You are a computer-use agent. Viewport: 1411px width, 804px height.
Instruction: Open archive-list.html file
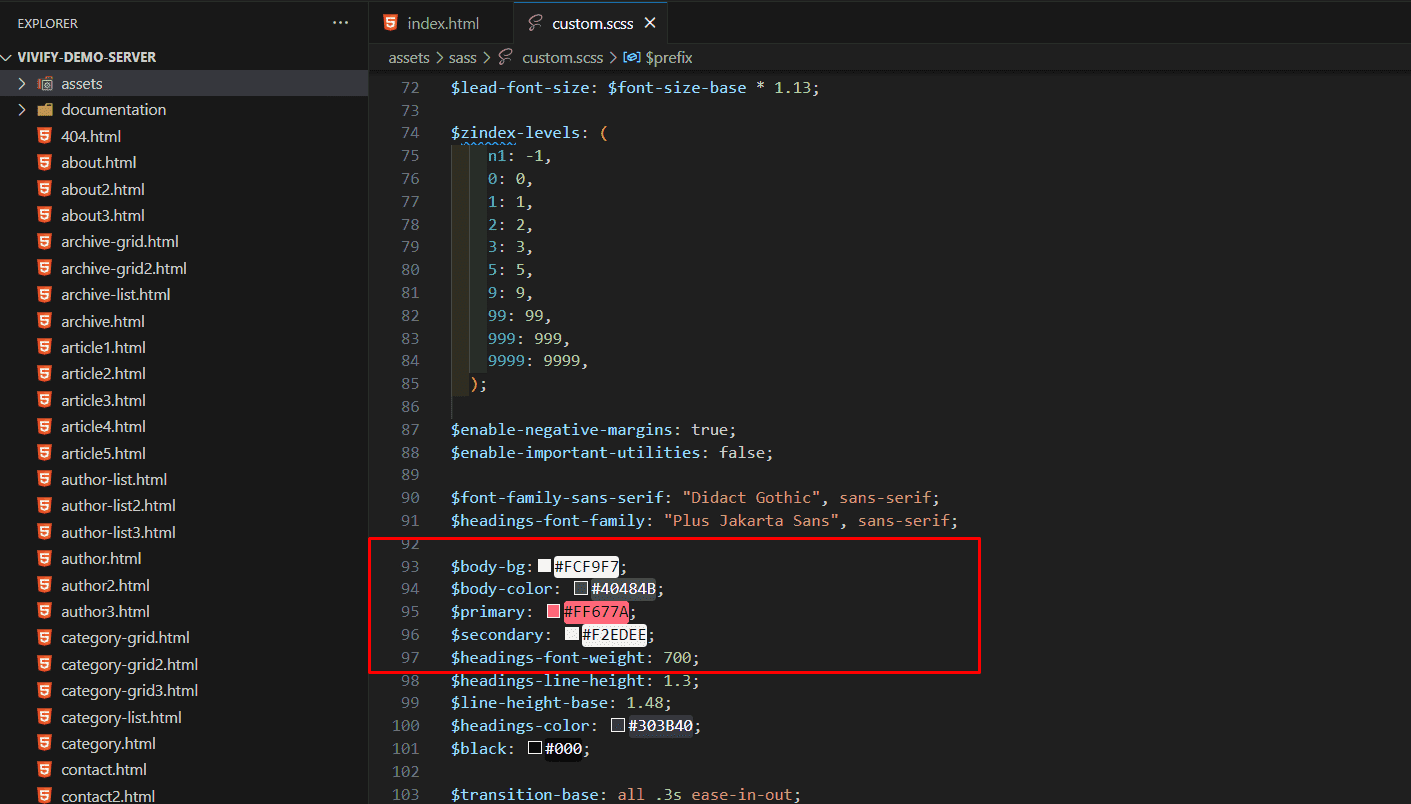coord(116,294)
